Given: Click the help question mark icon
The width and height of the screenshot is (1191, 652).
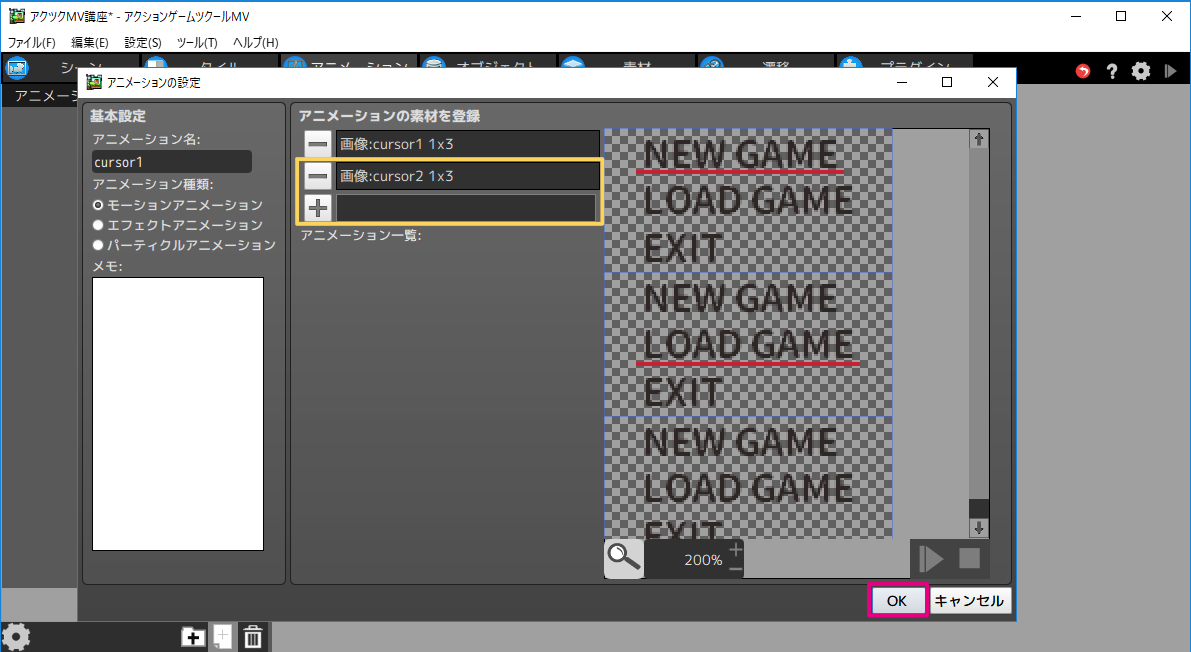Looking at the screenshot, I should [1112, 72].
